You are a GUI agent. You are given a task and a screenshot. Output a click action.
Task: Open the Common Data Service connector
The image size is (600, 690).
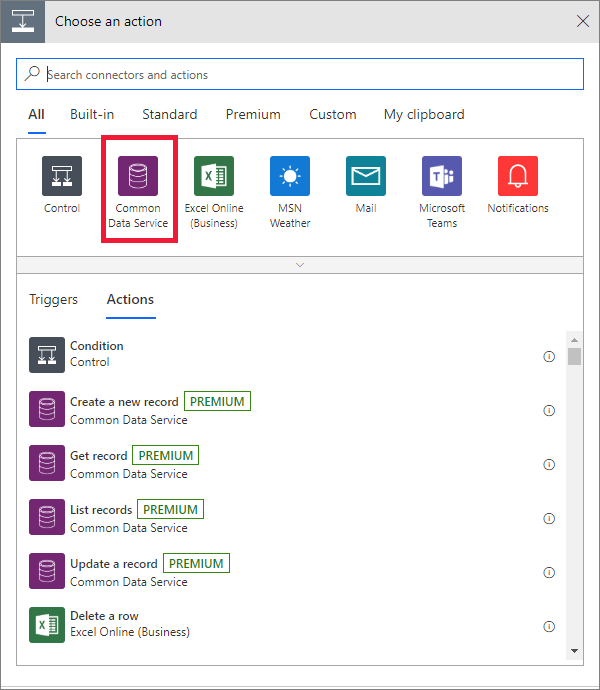[138, 176]
